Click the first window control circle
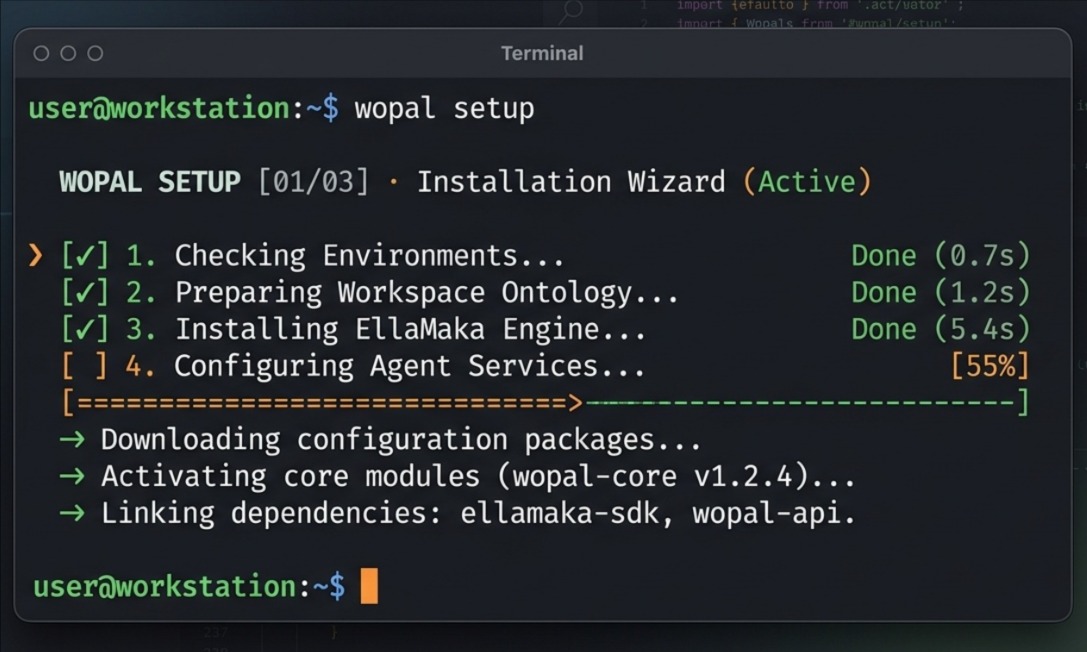Image resolution: width=1087 pixels, height=652 pixels. click(41, 53)
